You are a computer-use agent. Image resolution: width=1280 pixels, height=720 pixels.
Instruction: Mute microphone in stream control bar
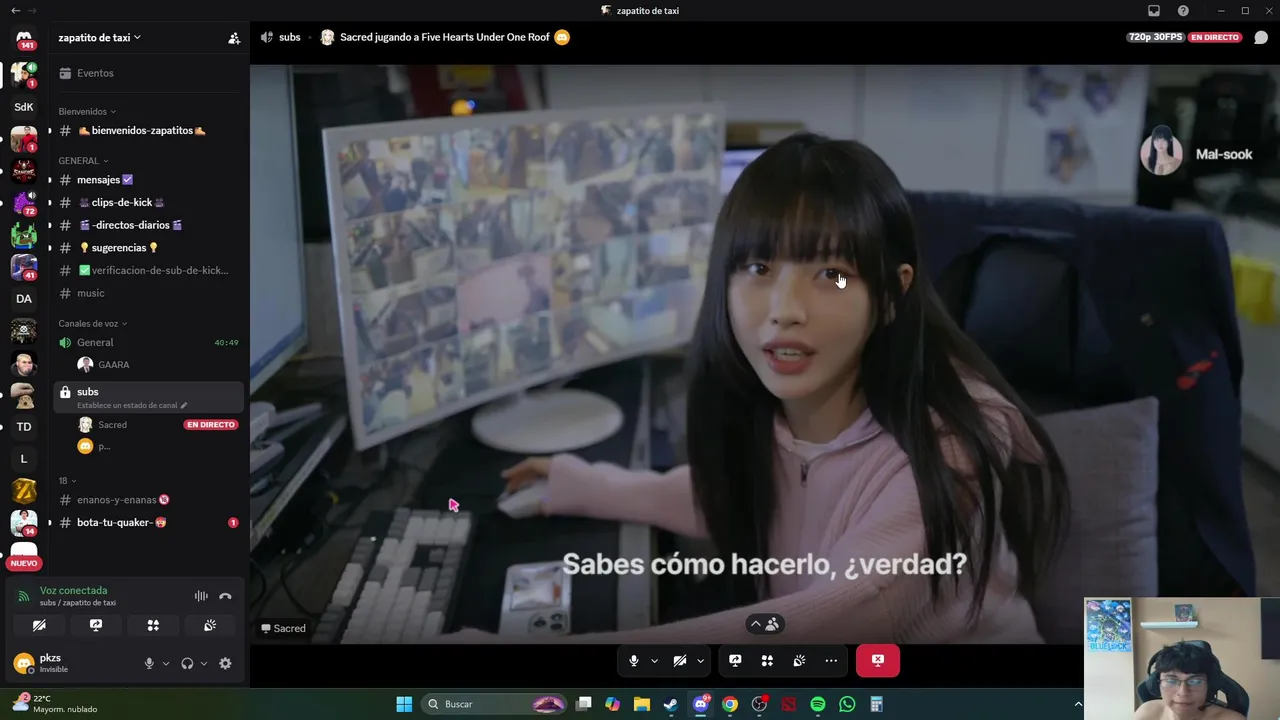point(634,661)
